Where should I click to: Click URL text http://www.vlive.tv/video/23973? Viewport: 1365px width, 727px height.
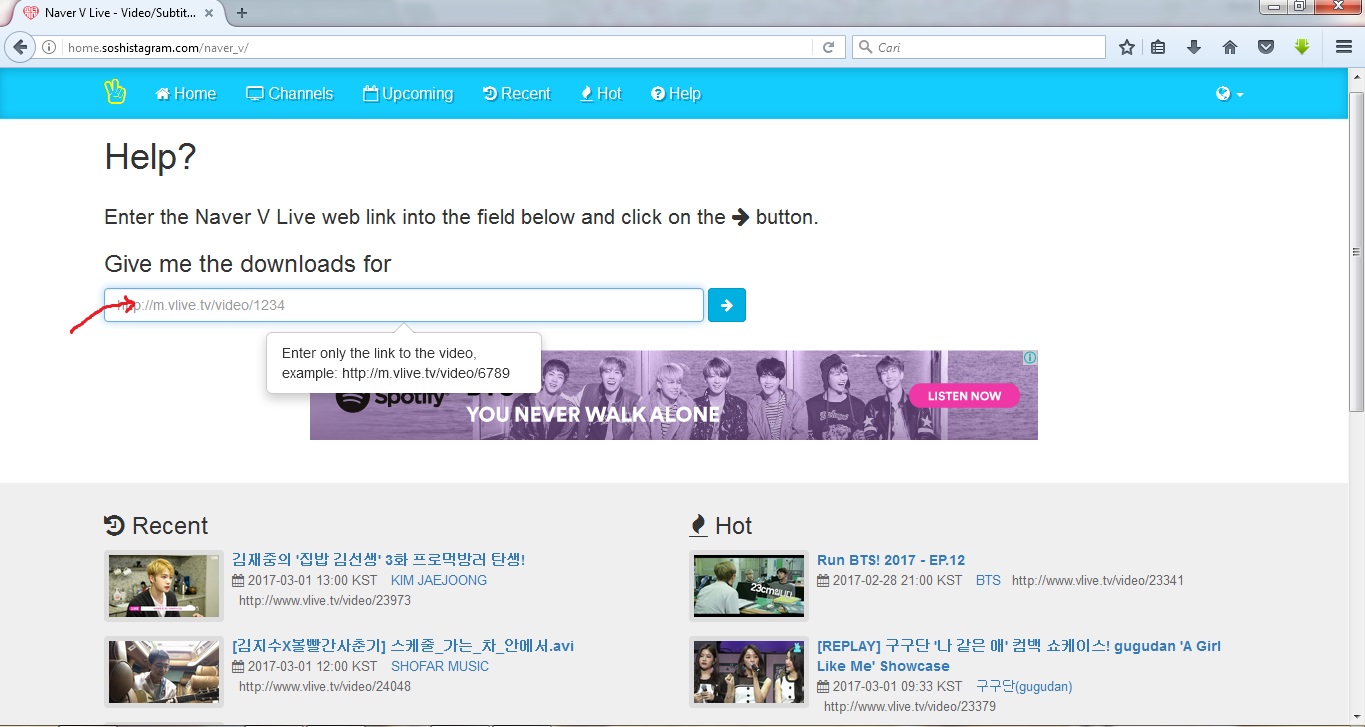325,601
